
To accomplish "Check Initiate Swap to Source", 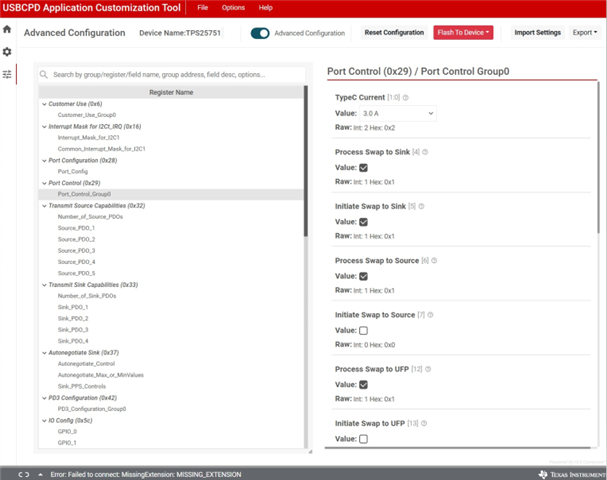I will pyautogui.click(x=363, y=330).
